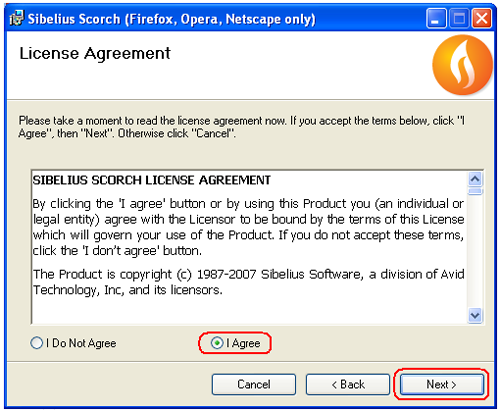Click the copyright 1987-2007 paragraph
This screenshot has height=410, width=500.
[249, 282]
